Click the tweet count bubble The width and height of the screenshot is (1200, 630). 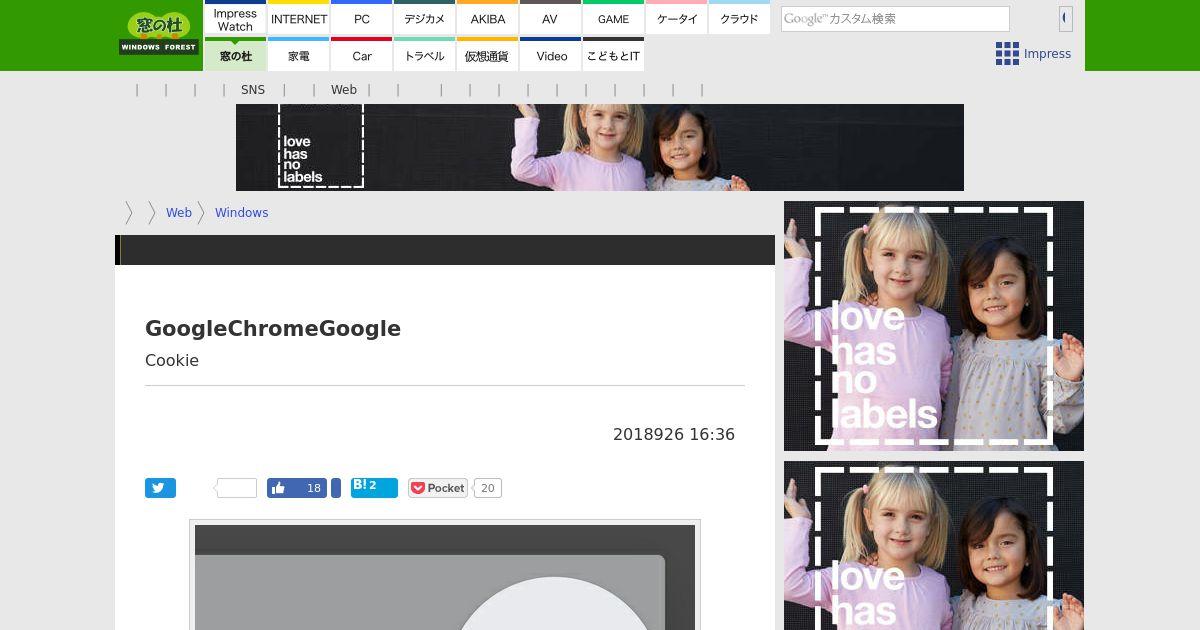point(236,488)
